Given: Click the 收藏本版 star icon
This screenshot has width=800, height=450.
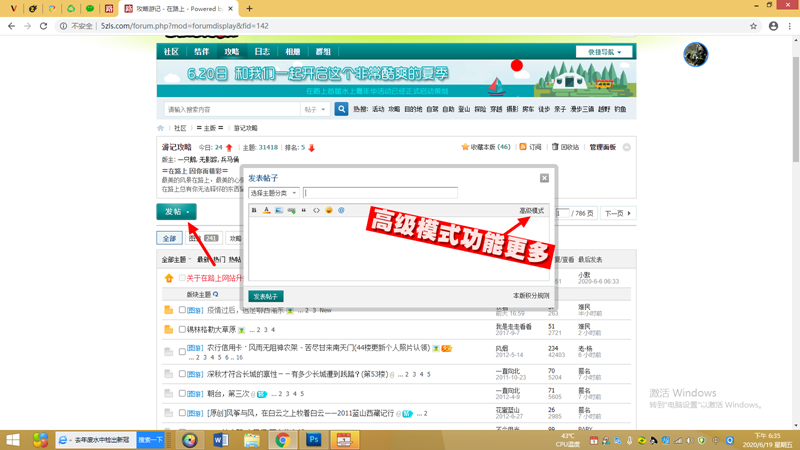Looking at the screenshot, I should pos(465,147).
